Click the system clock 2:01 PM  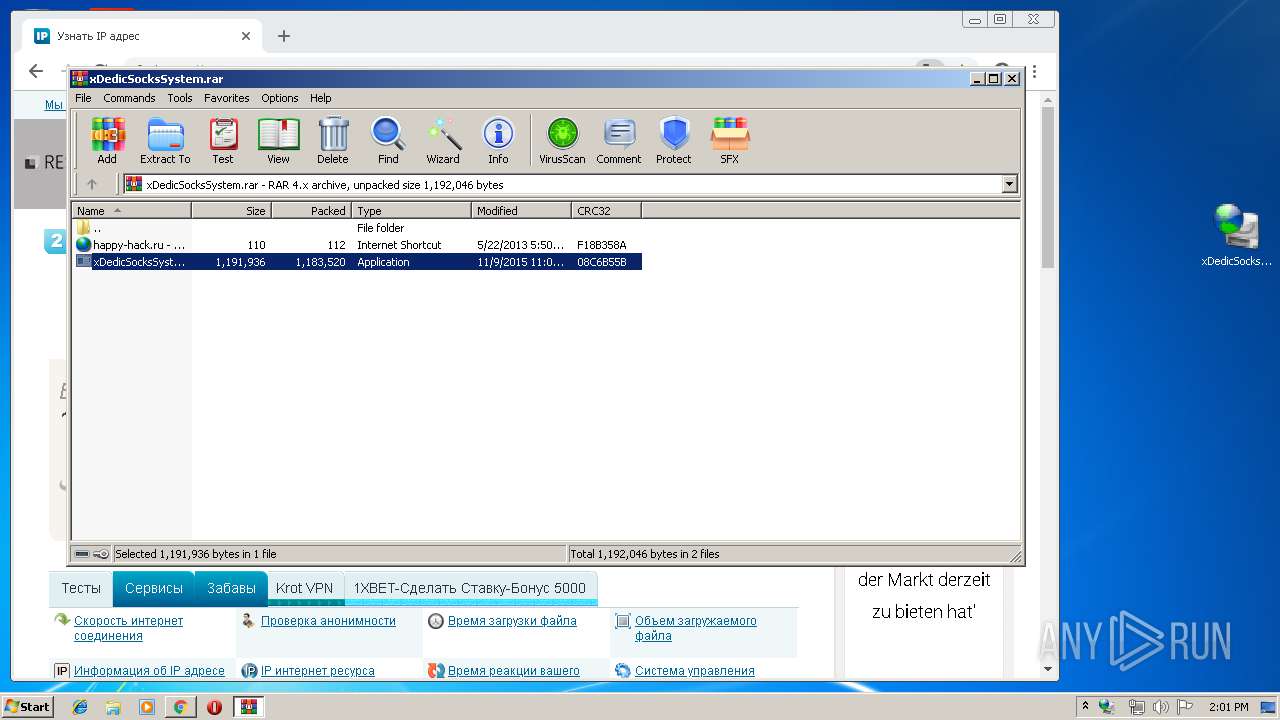coord(1229,707)
